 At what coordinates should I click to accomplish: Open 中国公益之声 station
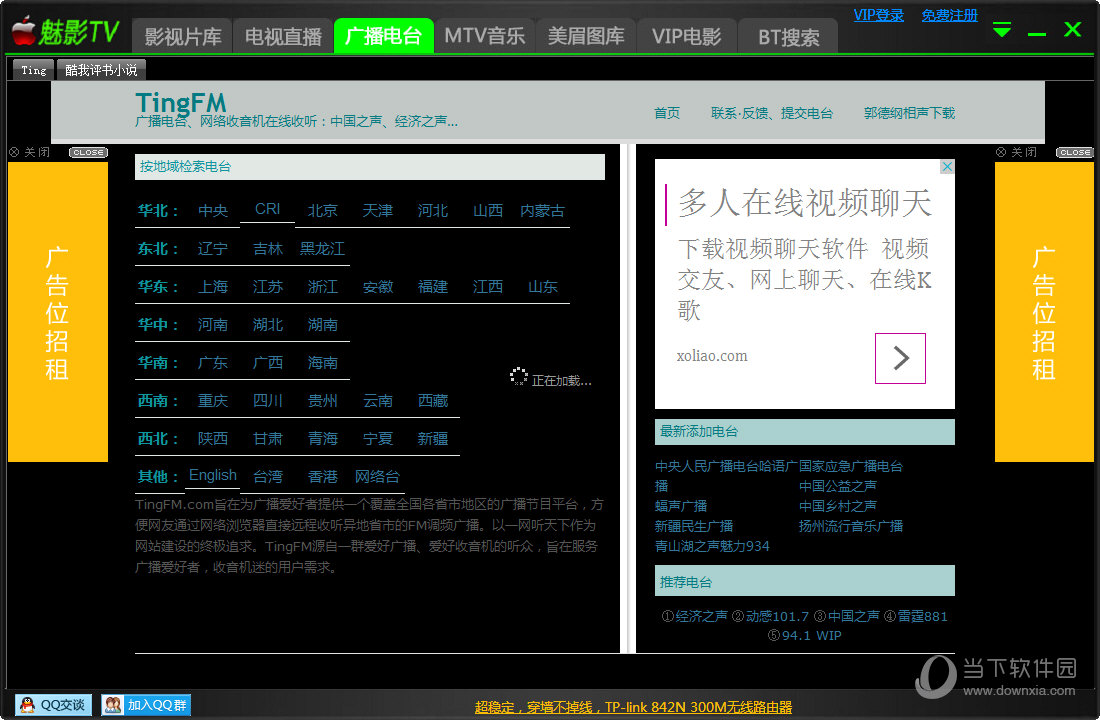(838, 486)
